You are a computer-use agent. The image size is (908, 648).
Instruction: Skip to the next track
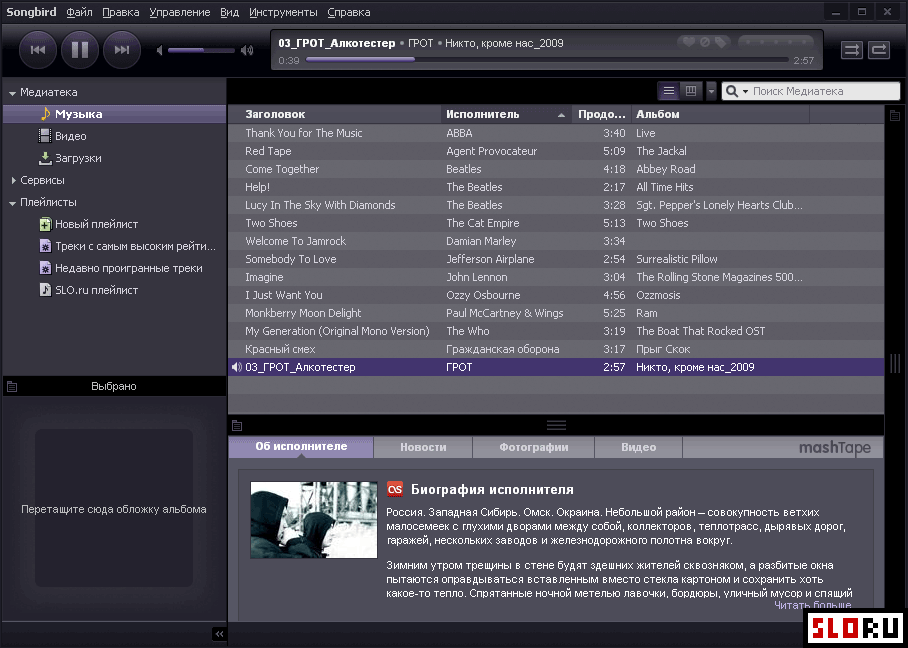click(122, 49)
